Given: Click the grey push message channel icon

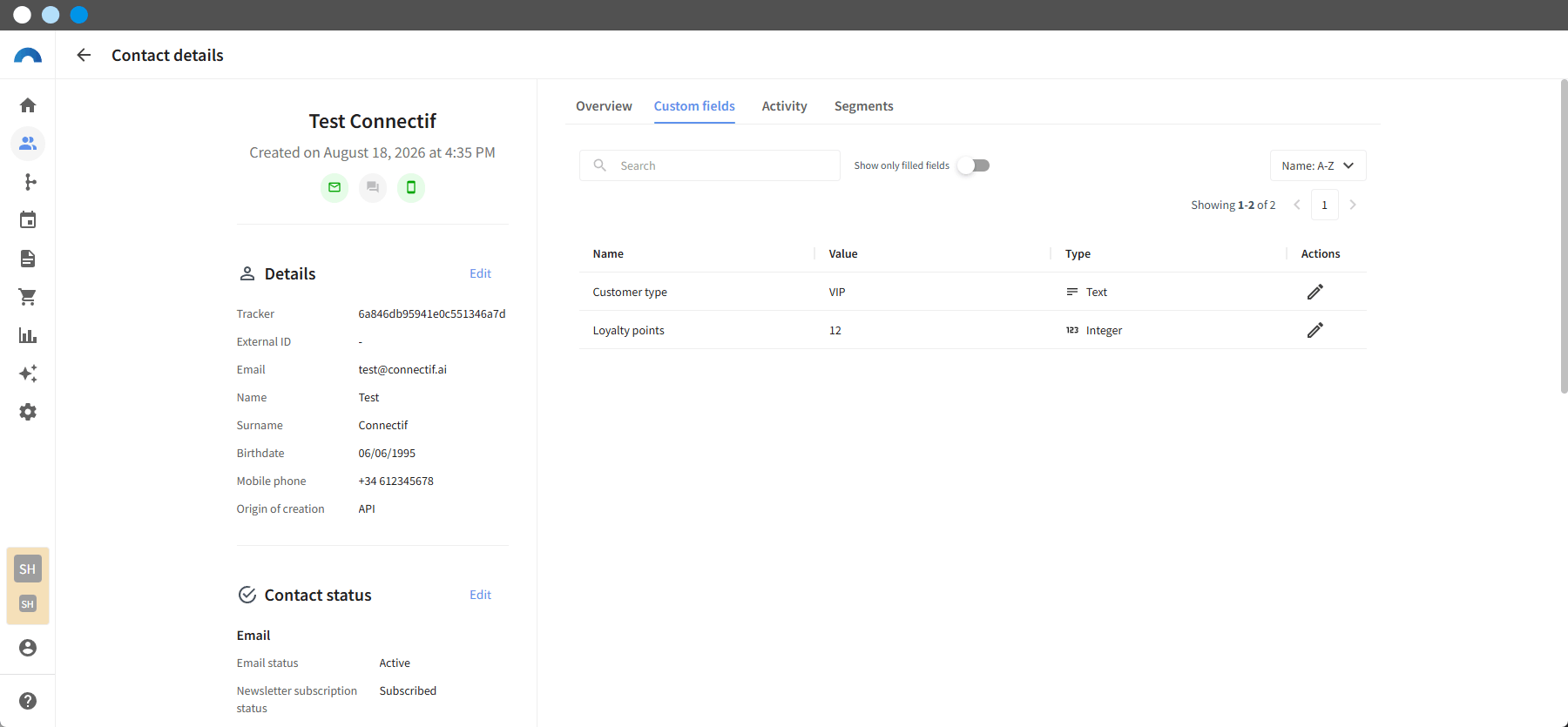Looking at the screenshot, I should click(x=373, y=187).
